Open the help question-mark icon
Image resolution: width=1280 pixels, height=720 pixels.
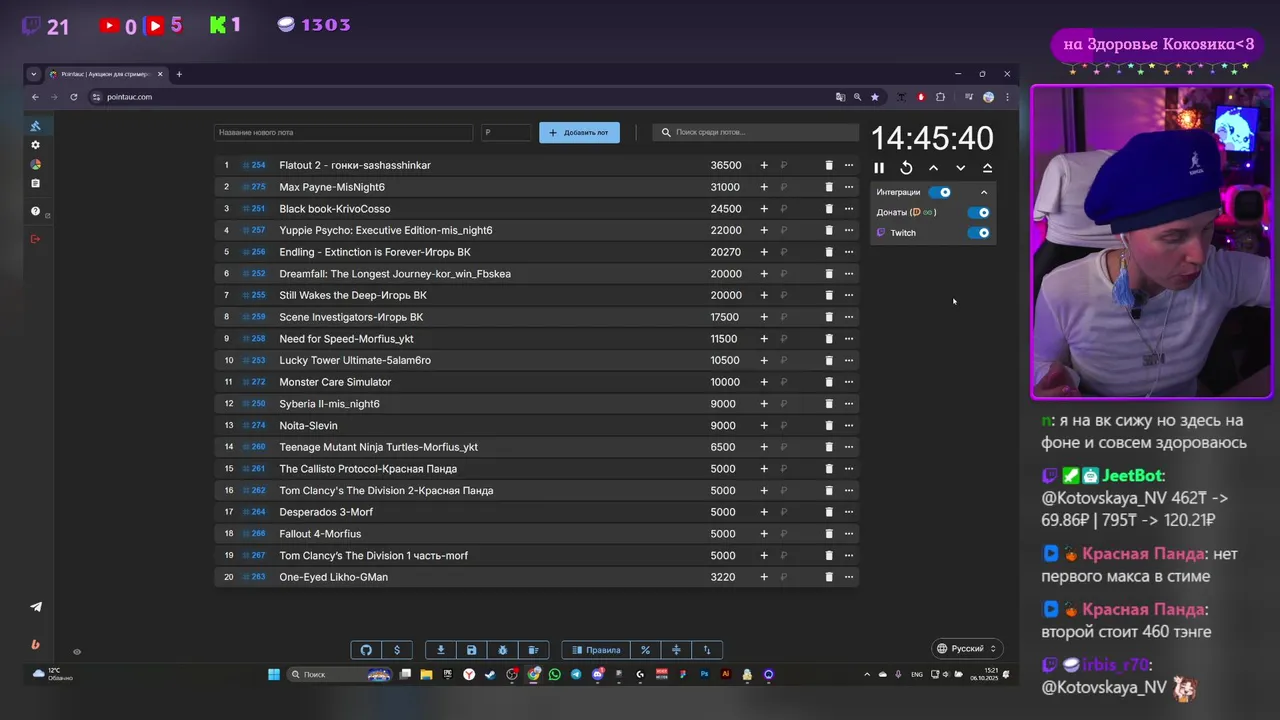[35, 211]
